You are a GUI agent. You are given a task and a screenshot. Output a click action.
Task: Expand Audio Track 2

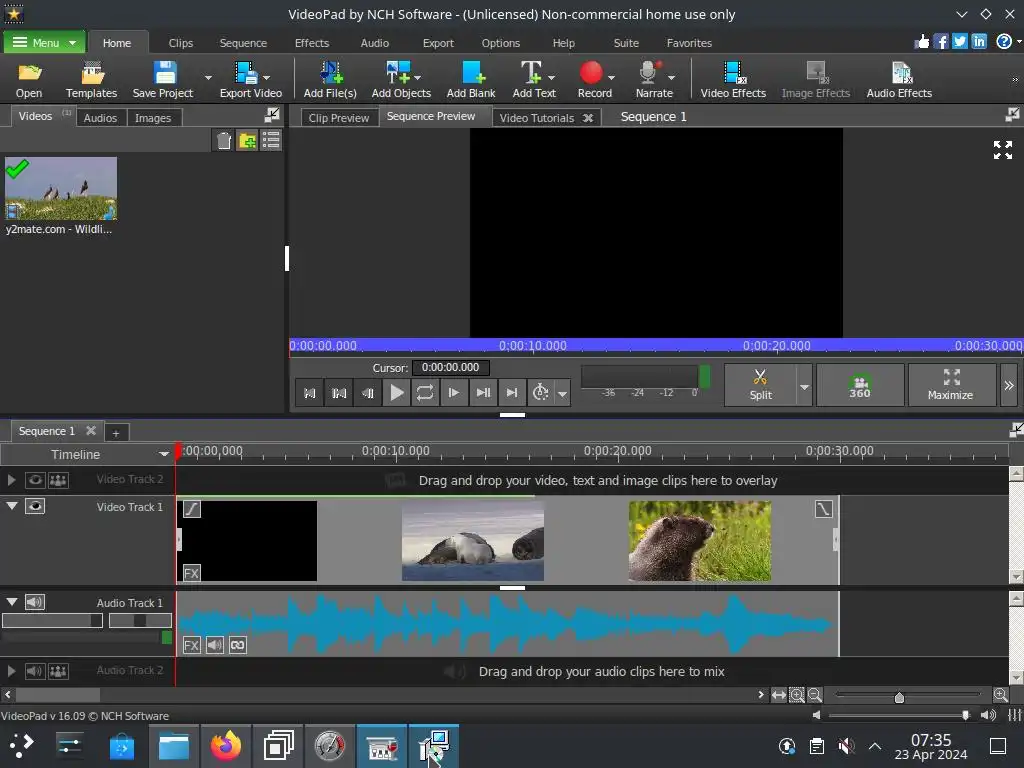coord(11,671)
